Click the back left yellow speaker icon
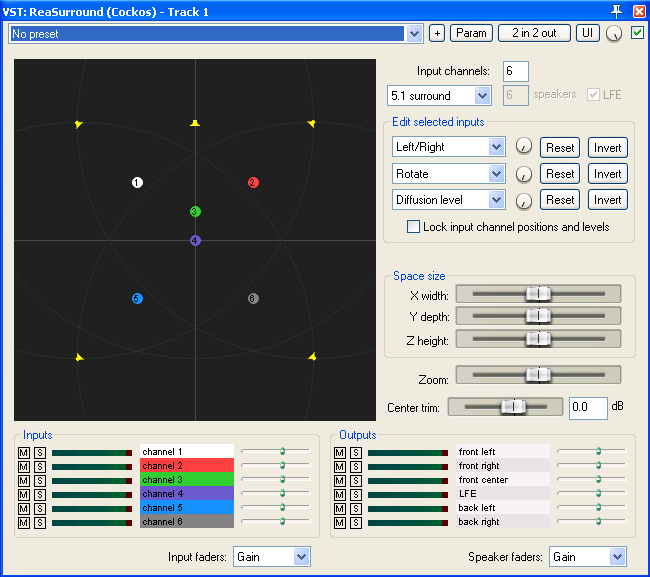Image resolution: width=650 pixels, height=577 pixels. click(80, 357)
